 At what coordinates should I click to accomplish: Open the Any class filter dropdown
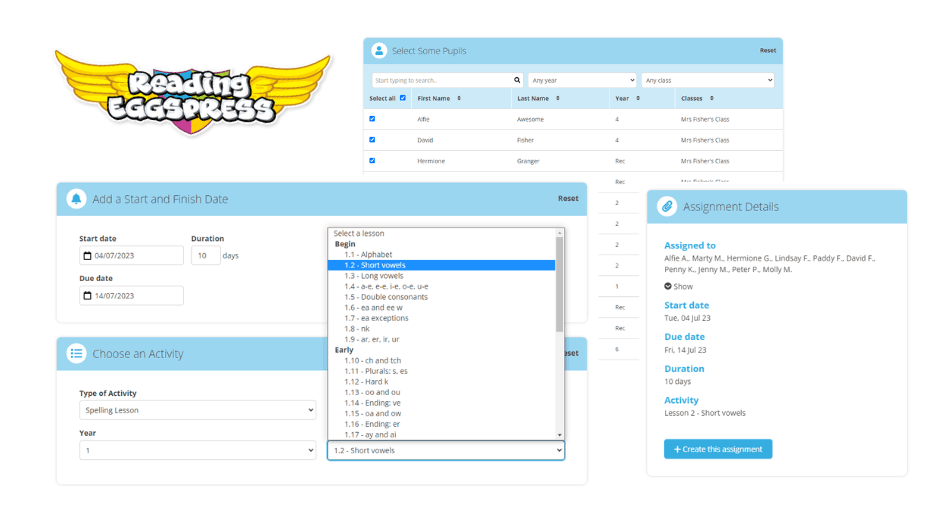tap(708, 80)
